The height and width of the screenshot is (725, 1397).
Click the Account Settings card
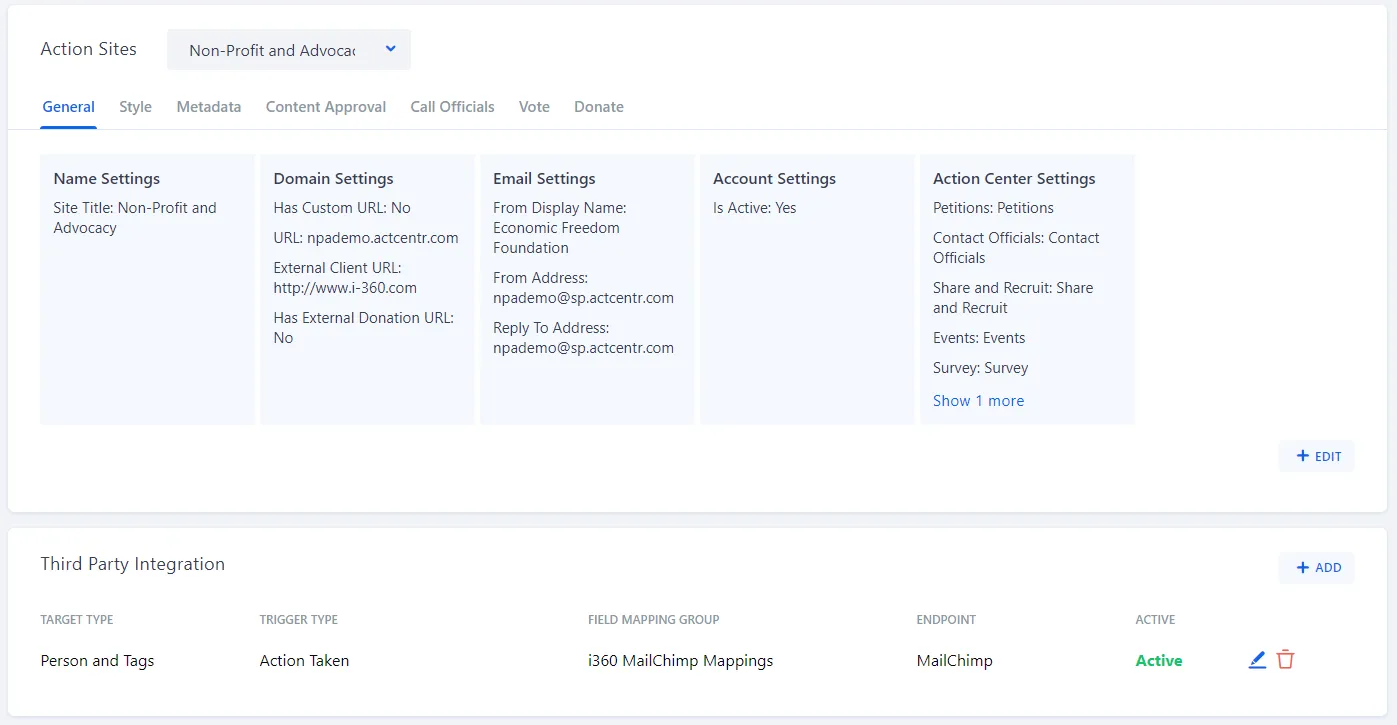(x=807, y=289)
